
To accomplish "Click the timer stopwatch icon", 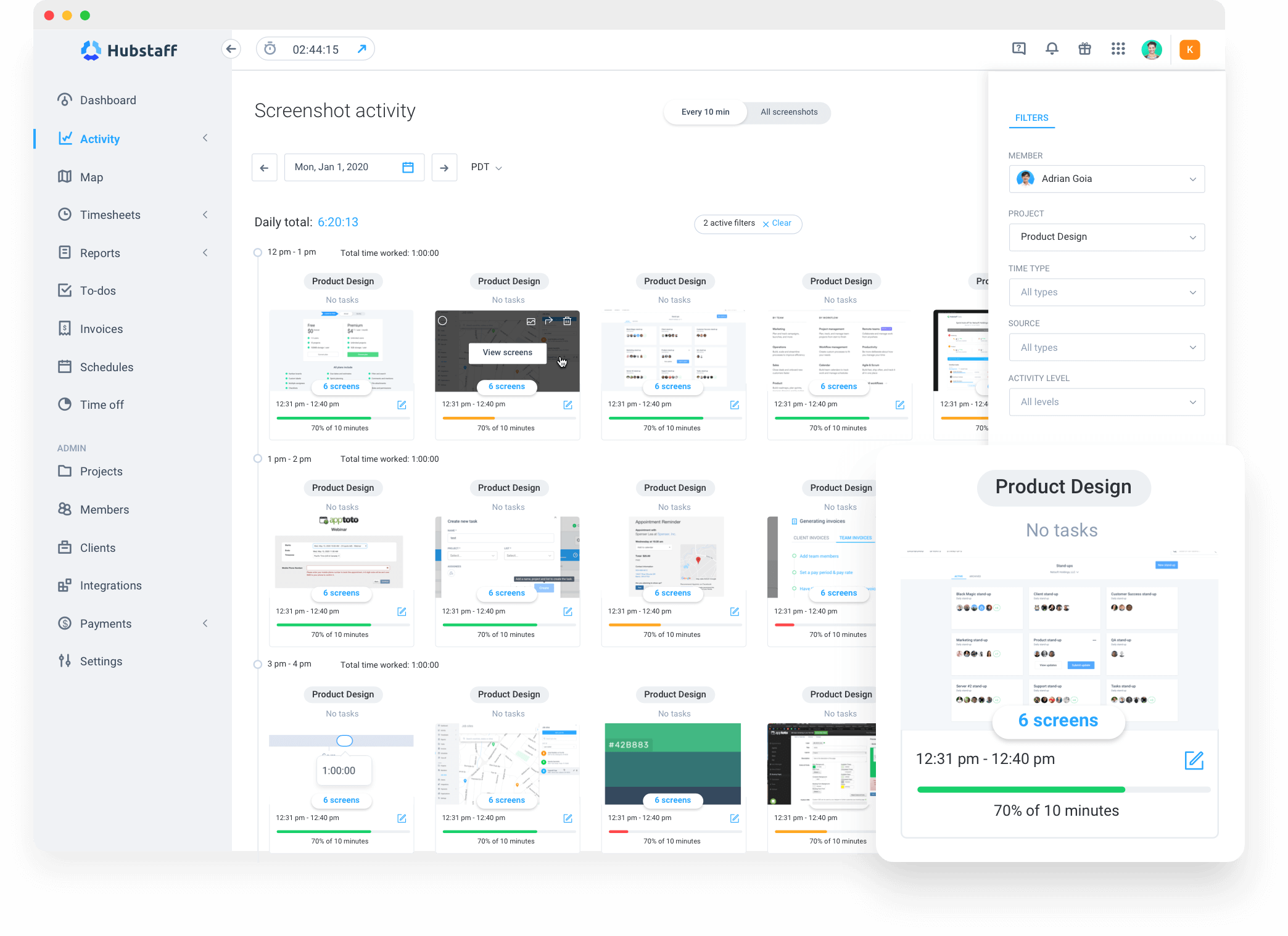I will click(270, 49).
